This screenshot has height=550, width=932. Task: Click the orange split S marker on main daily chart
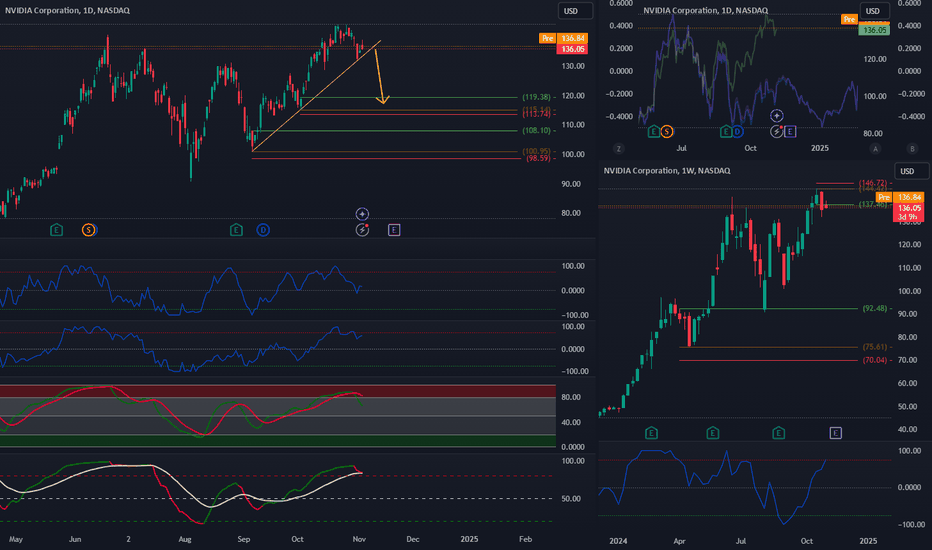(89, 230)
